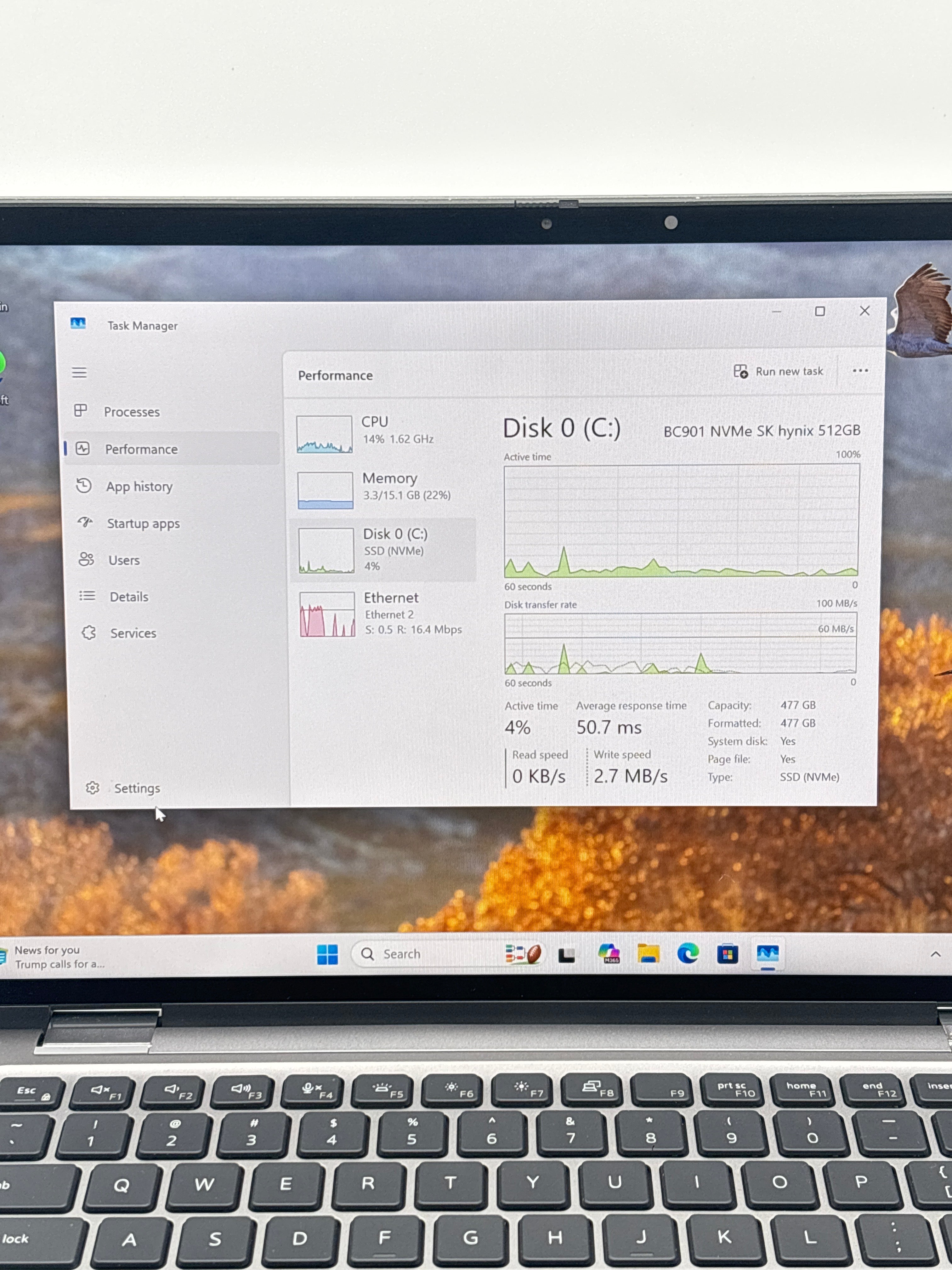
Task: Open the Task Manager hamburger navigation menu
Action: 79,373
